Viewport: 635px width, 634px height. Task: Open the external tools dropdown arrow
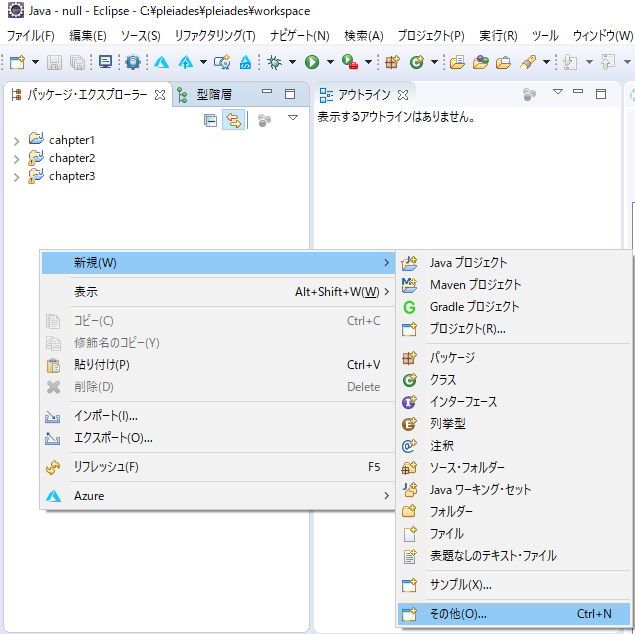368,62
